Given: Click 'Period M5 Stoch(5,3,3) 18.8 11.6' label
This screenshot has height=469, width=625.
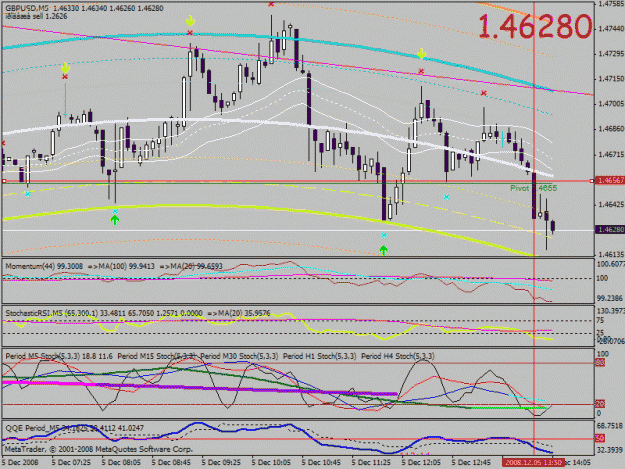Looking at the screenshot, I should (59, 356).
